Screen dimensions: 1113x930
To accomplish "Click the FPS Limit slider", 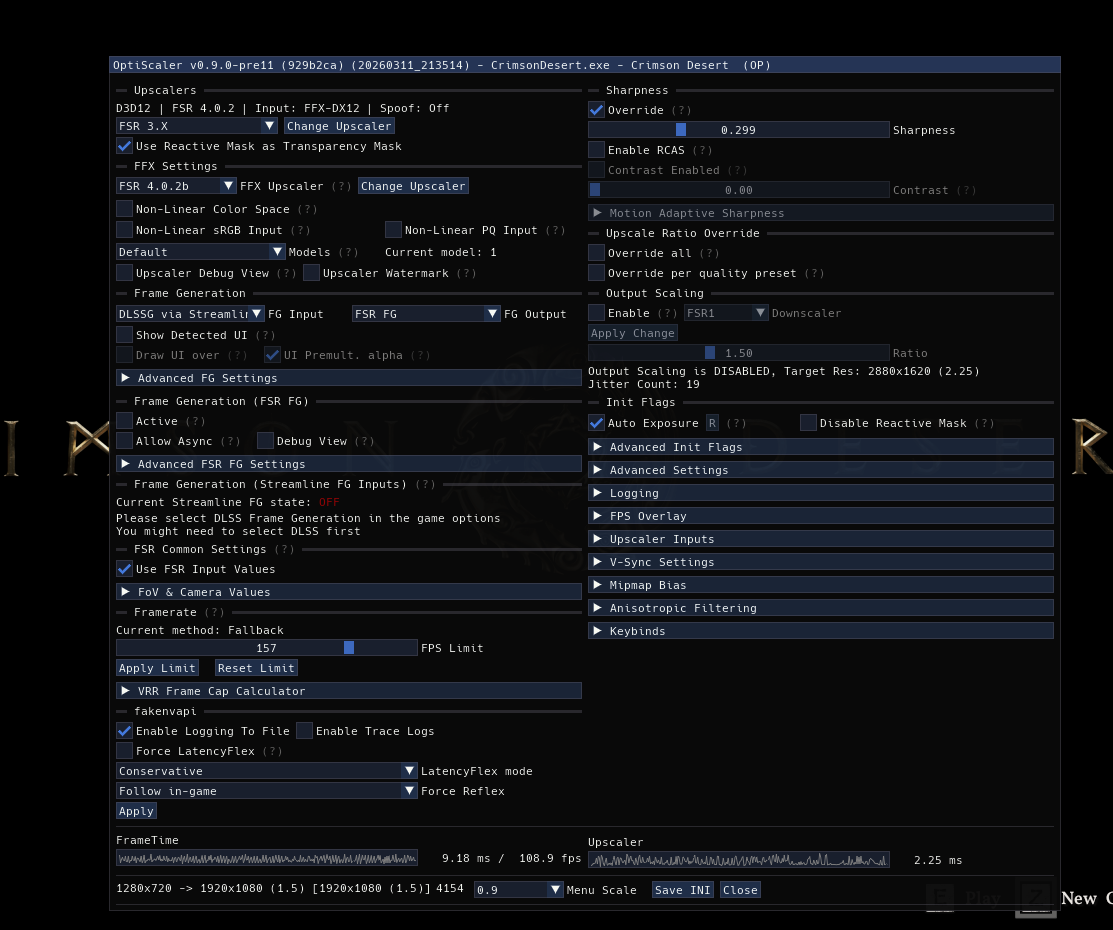I will click(x=267, y=647).
